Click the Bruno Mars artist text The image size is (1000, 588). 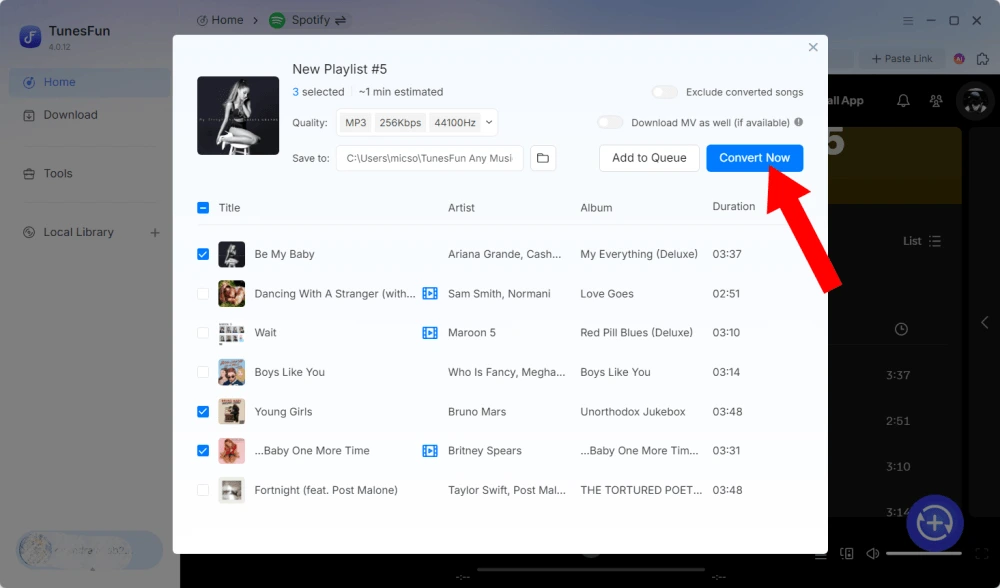477,411
